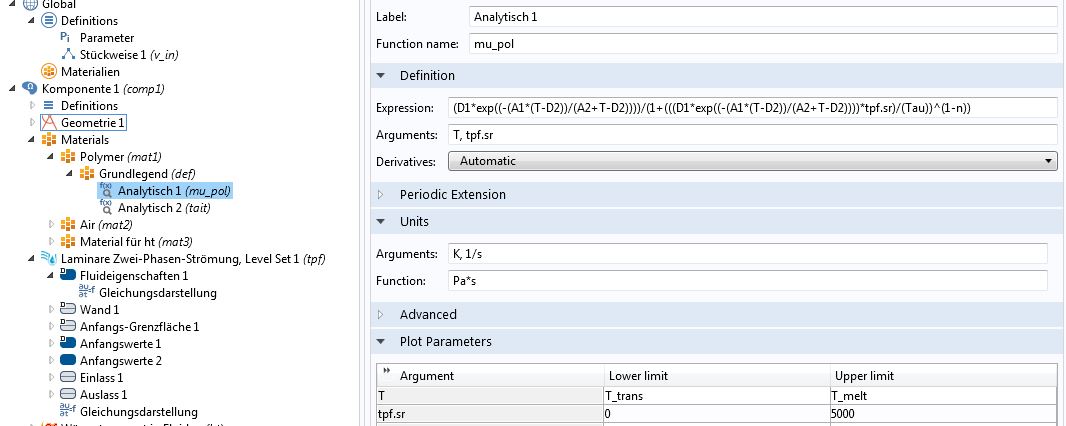Click the Expression input field
Screen dimensions: 1066x426
point(751,108)
